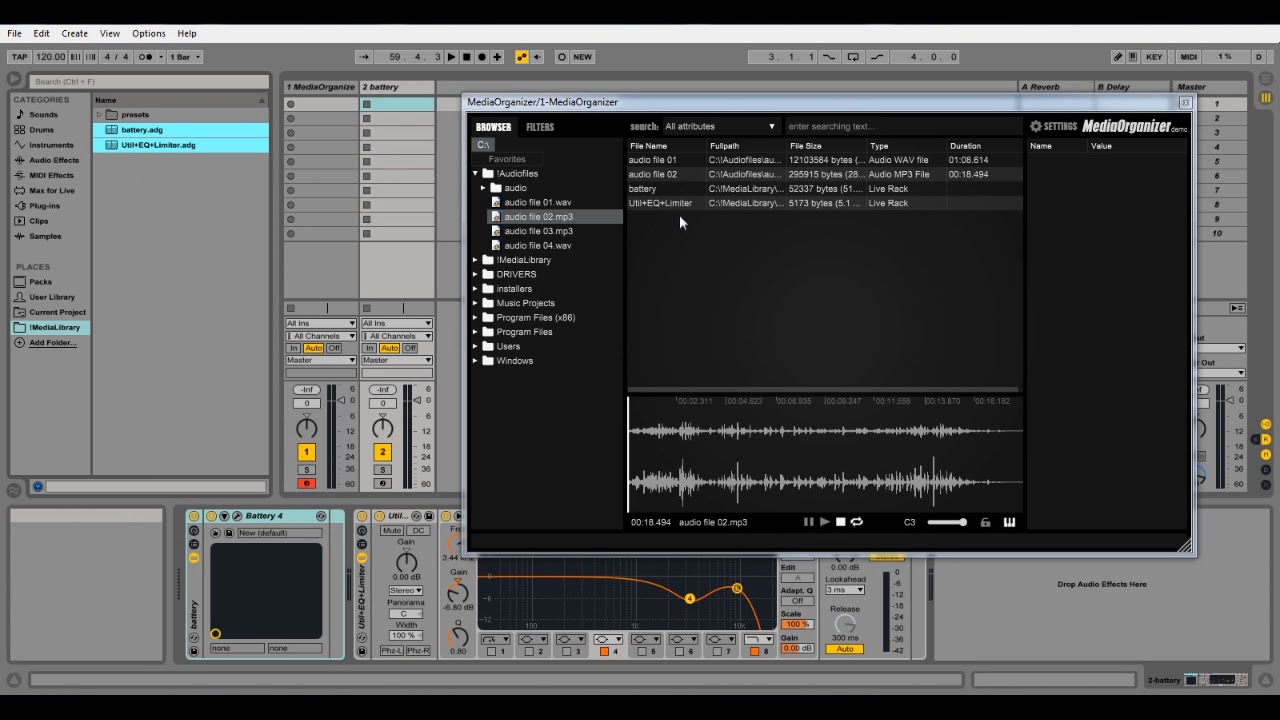
Task: Switch to the FILTERS tab in MediaOrganizer
Action: (x=539, y=127)
